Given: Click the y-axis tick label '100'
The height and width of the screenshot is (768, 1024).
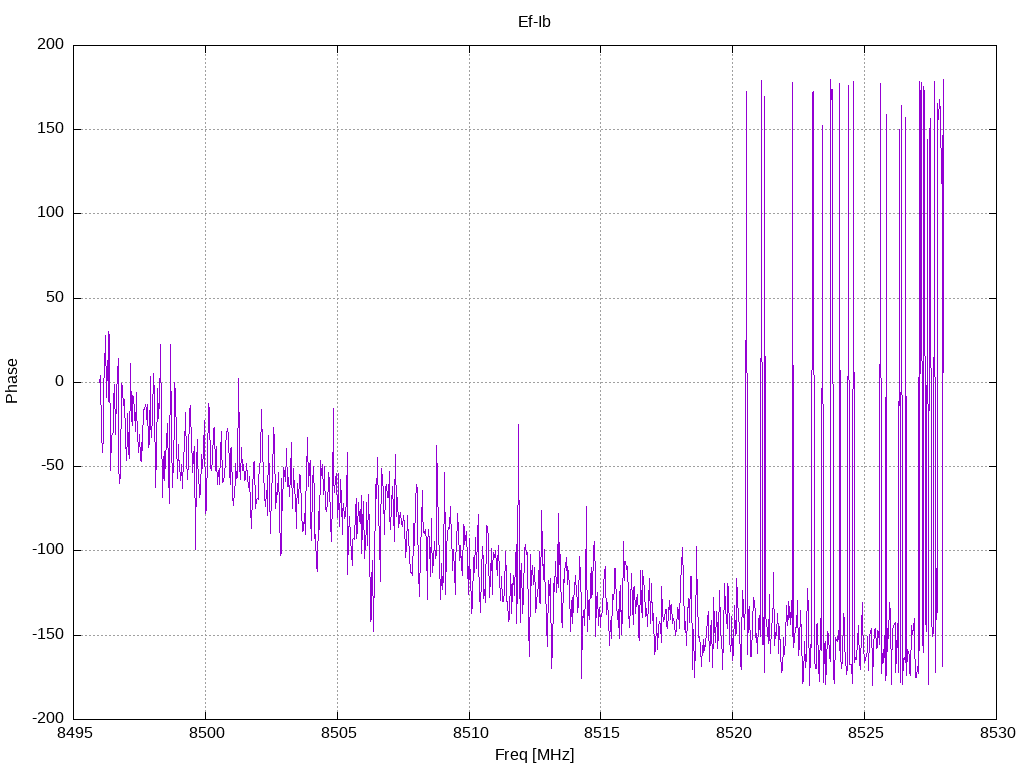Looking at the screenshot, I should 51,213.
